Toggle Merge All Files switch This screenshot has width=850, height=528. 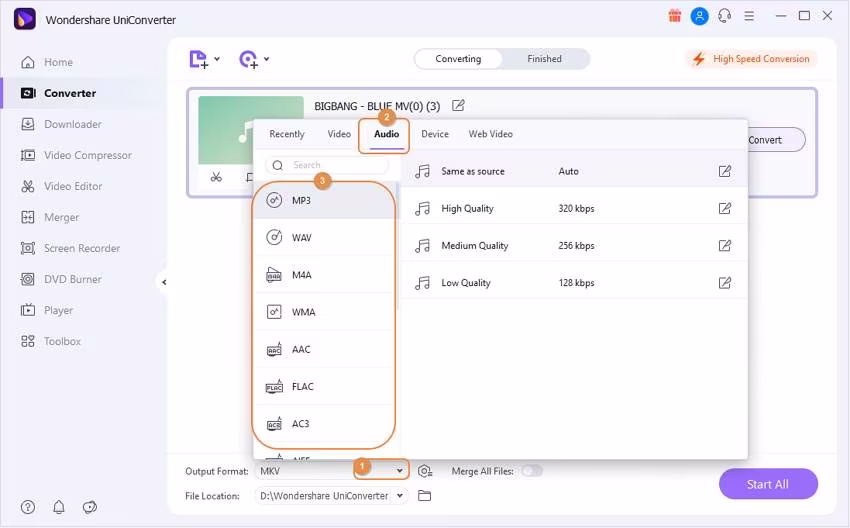coord(532,471)
